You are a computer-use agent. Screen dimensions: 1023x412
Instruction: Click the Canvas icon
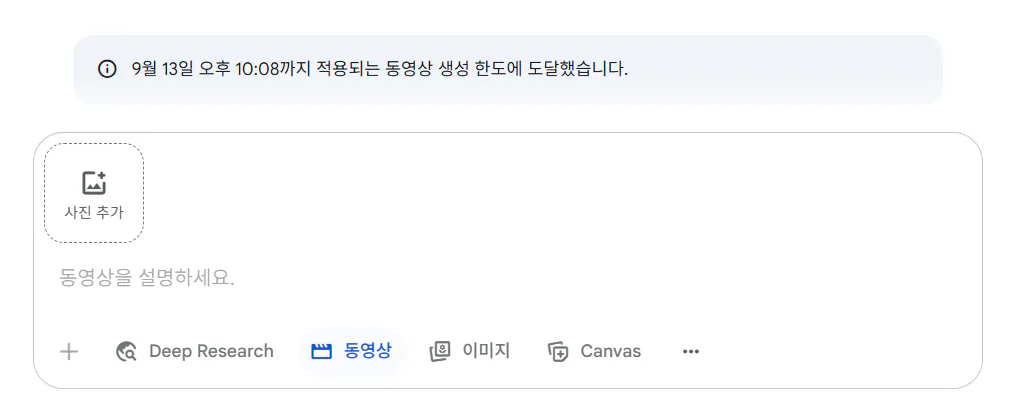point(558,351)
